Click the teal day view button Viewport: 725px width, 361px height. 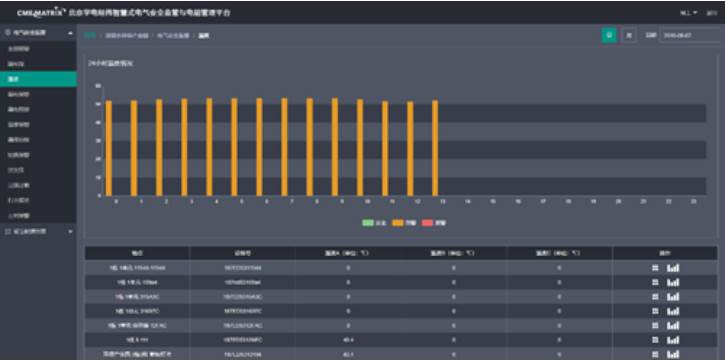tap(609, 35)
